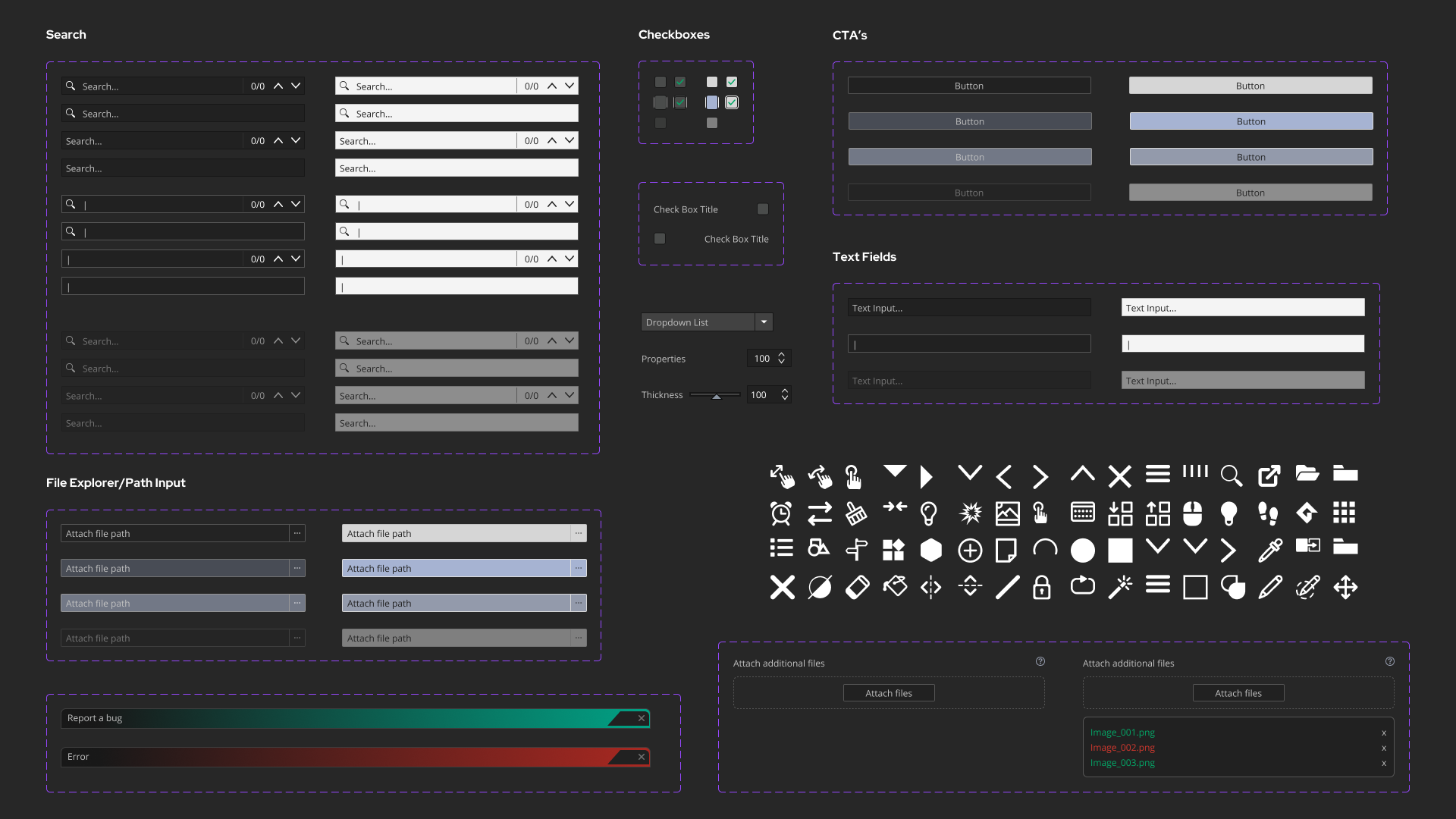Select the magic wand icon
Image resolution: width=1456 pixels, height=819 pixels.
point(1120,587)
